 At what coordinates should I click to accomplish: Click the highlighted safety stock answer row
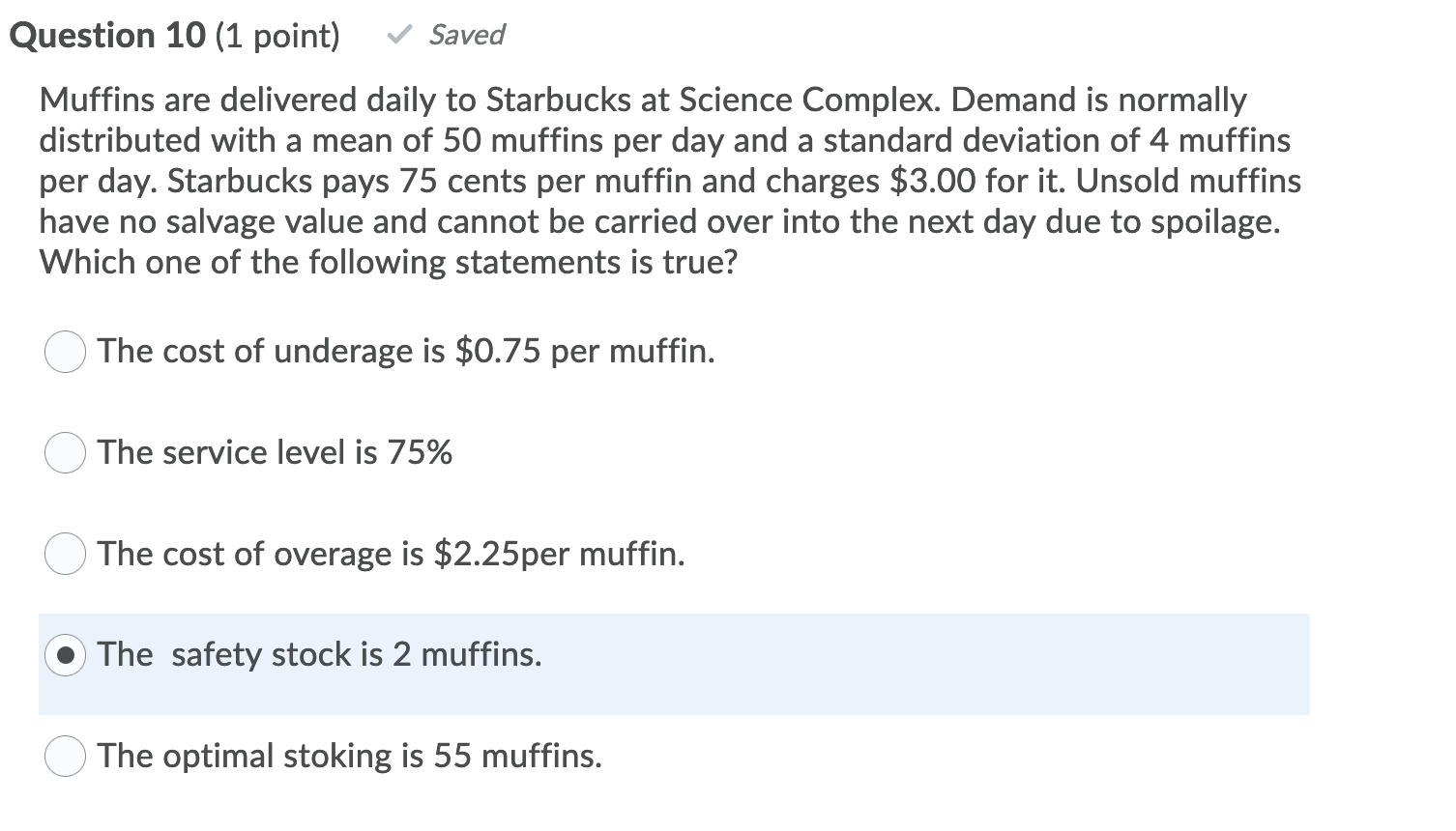[x=674, y=664]
